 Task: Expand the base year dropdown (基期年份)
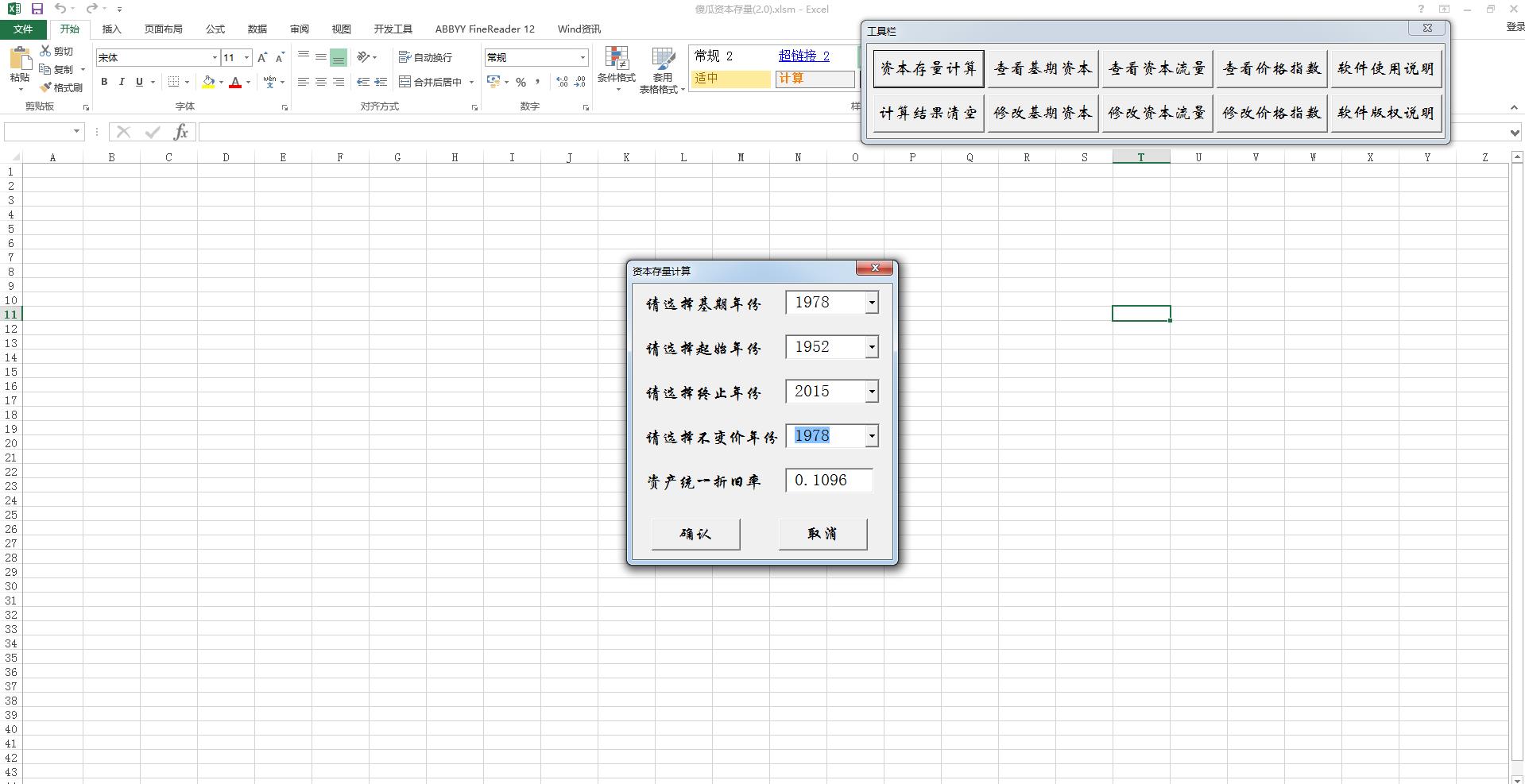tap(872, 303)
